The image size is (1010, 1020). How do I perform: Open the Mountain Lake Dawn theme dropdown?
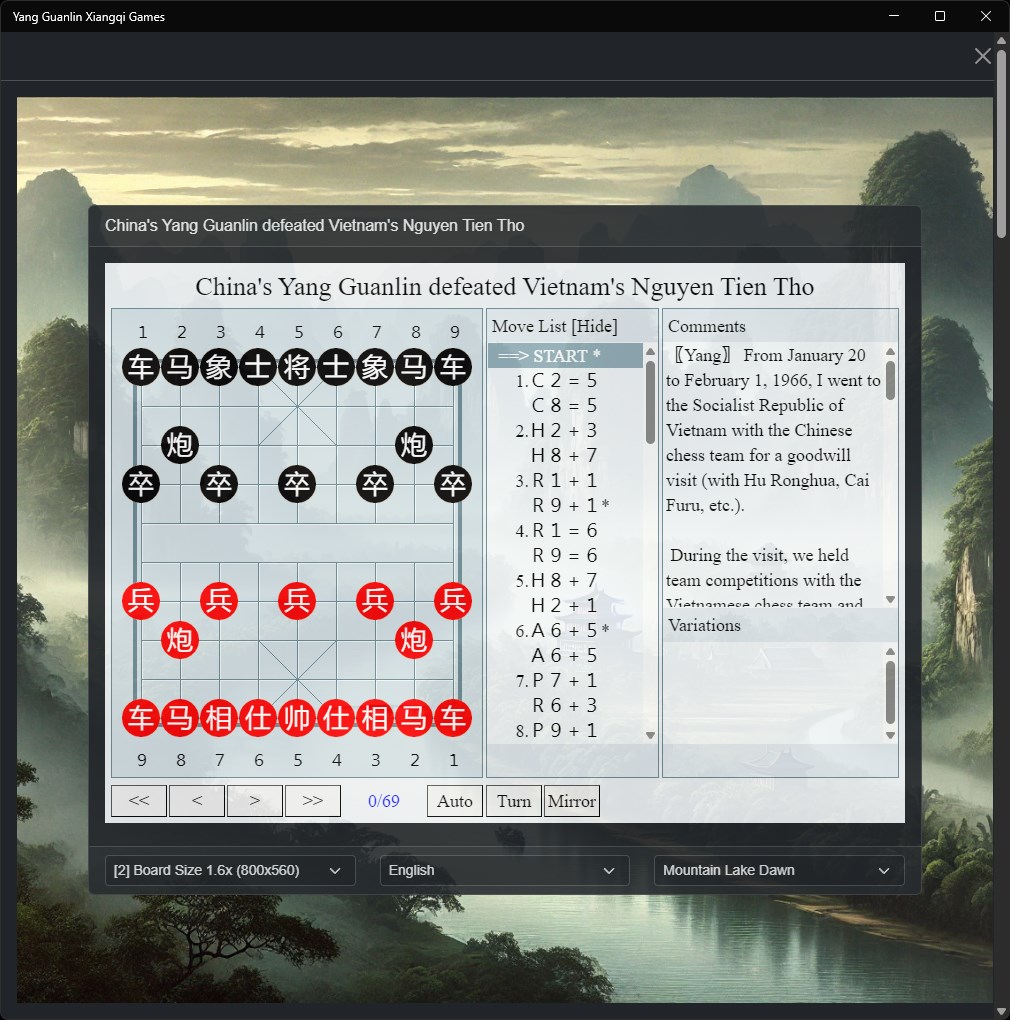tap(779, 870)
